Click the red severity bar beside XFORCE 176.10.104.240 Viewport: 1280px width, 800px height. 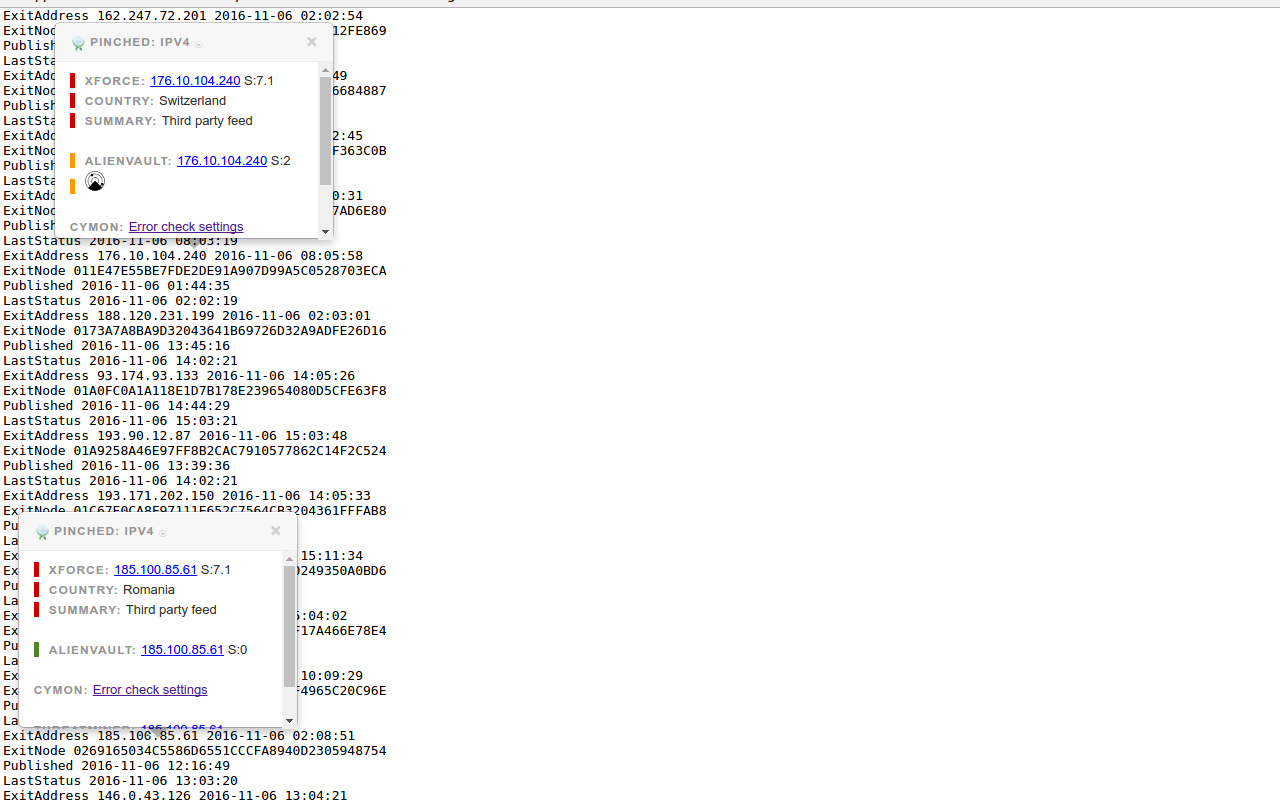[73, 81]
